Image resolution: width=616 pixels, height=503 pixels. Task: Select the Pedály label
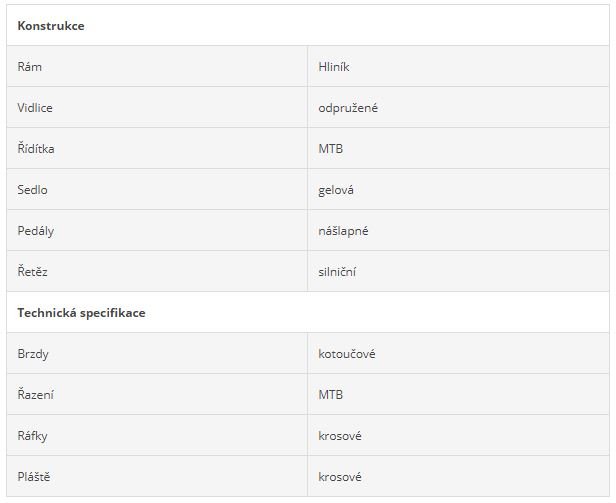[x=35, y=231]
